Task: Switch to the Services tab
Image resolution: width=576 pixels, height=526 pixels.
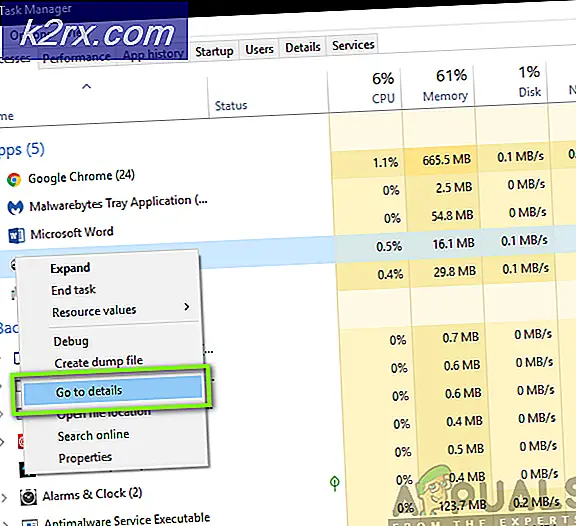Action: click(353, 45)
